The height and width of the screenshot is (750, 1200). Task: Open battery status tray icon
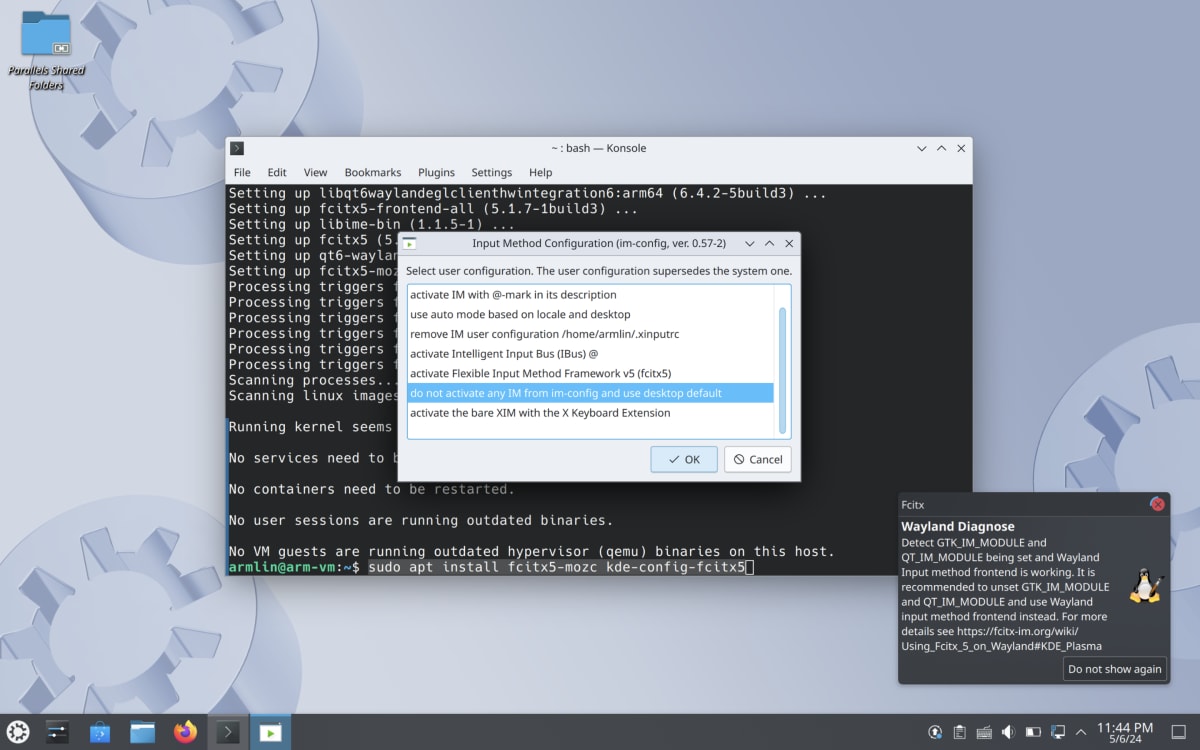coord(1033,732)
